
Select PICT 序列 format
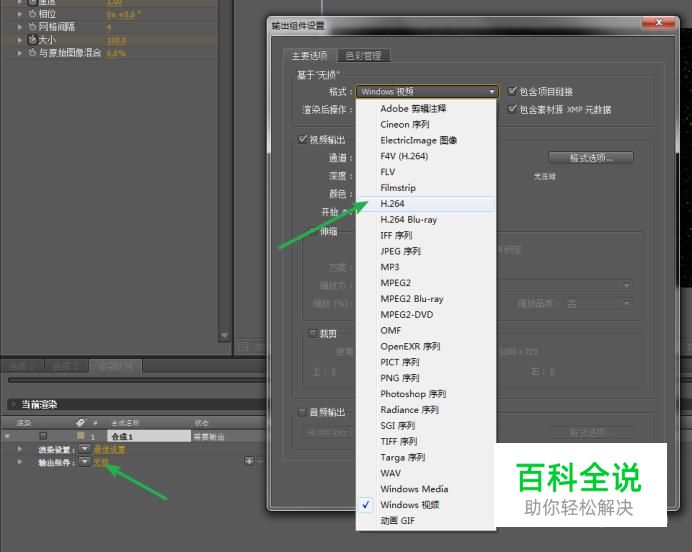[426, 362]
